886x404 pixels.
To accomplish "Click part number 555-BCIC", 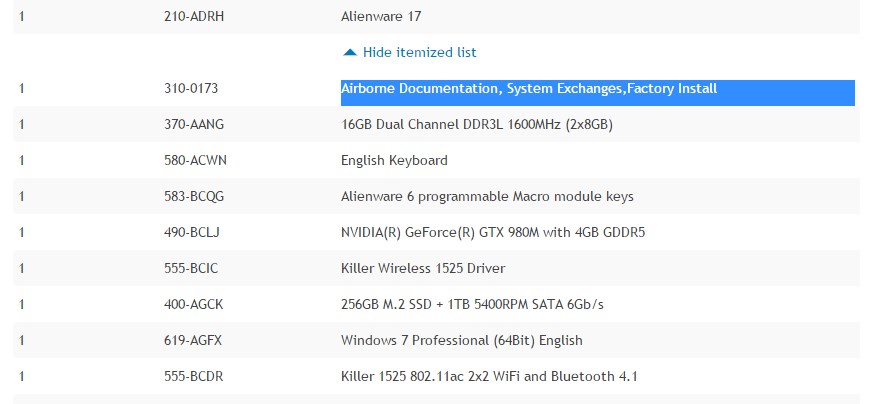I will pyautogui.click(x=191, y=268).
